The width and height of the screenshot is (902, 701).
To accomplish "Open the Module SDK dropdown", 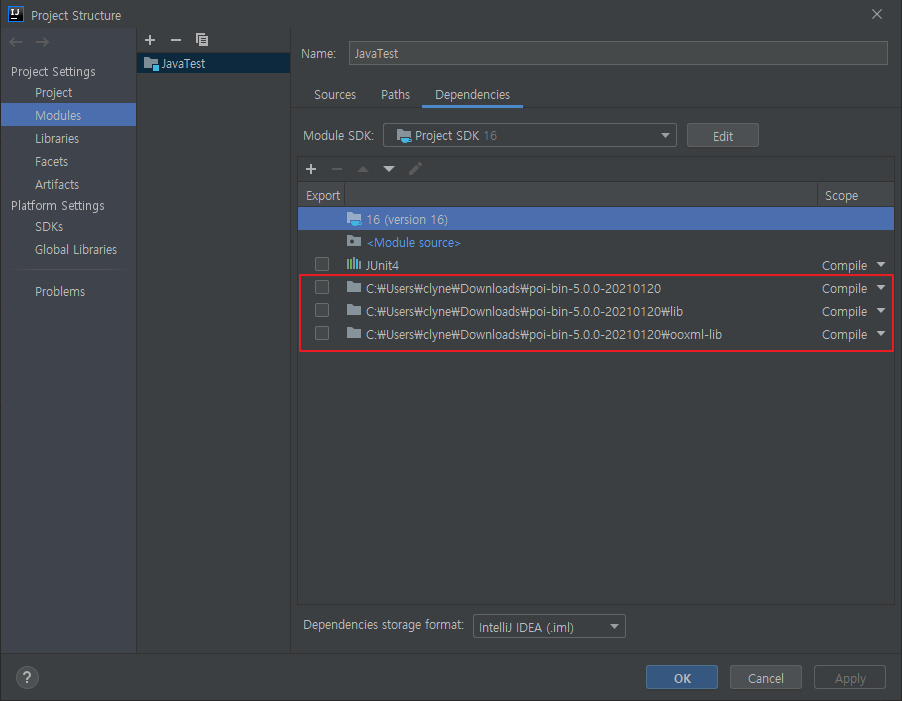I will [530, 135].
